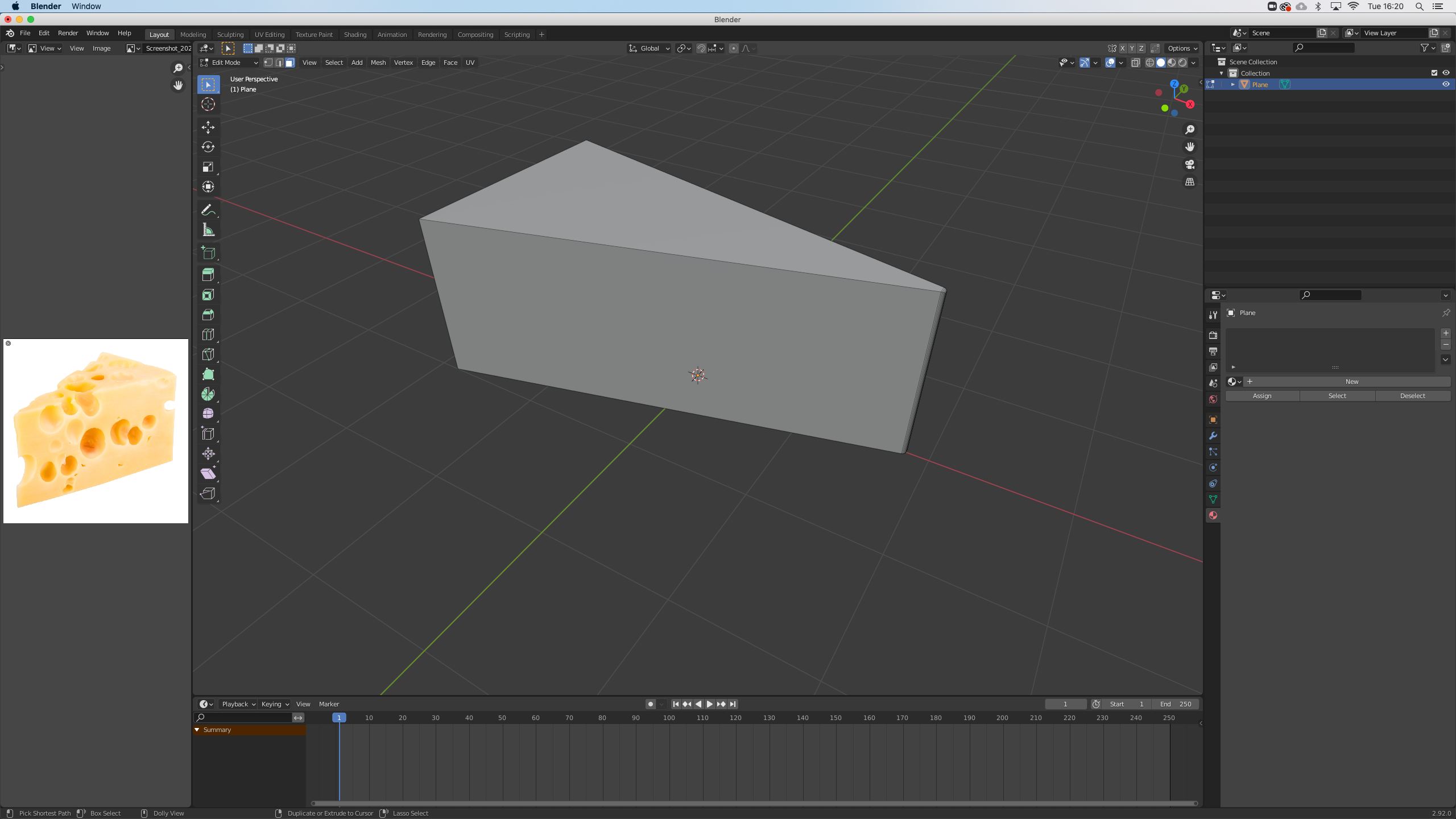The height and width of the screenshot is (819, 1456).
Task: Open the Object Data properties green triangle tab
Action: click(1213, 500)
